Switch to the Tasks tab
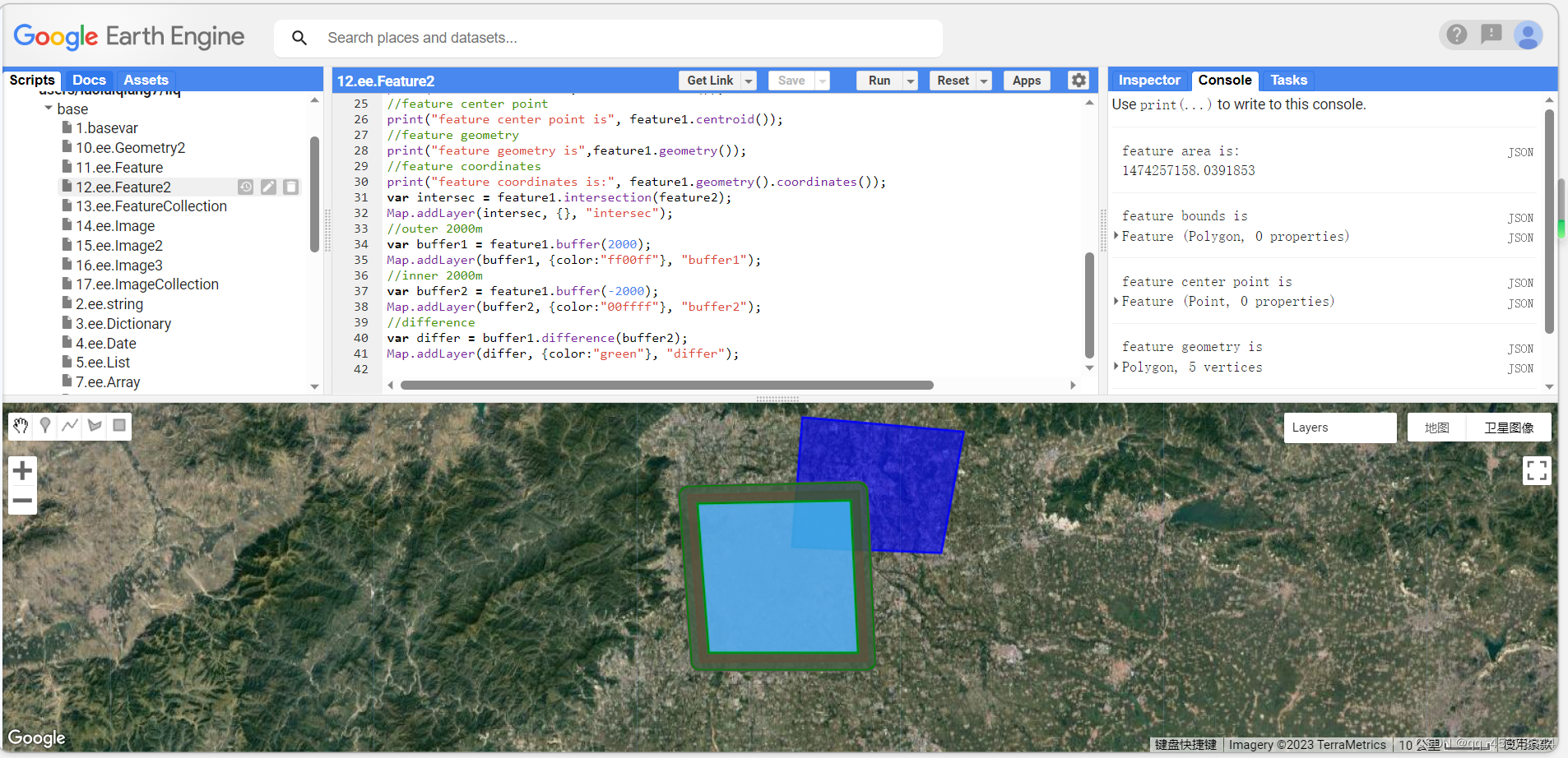This screenshot has width=1568, height=758. pos(1288,80)
